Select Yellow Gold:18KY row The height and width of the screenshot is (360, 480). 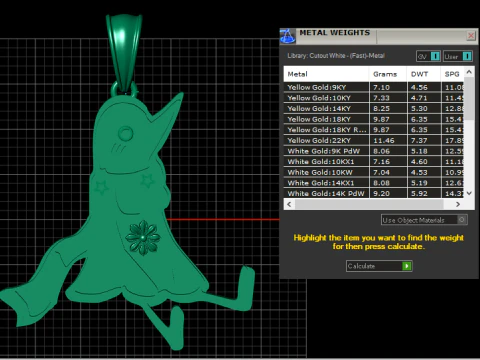[374, 119]
